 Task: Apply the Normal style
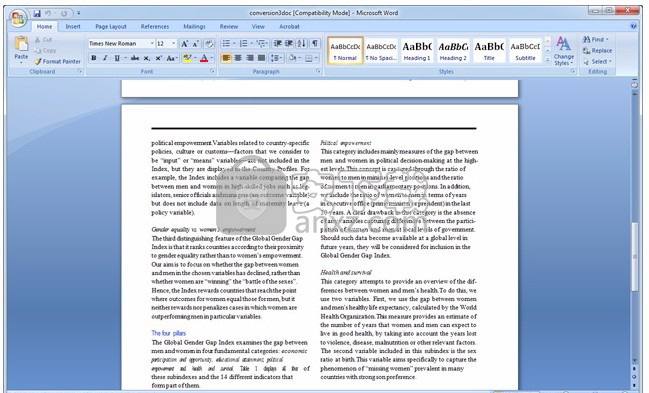pyautogui.click(x=345, y=51)
